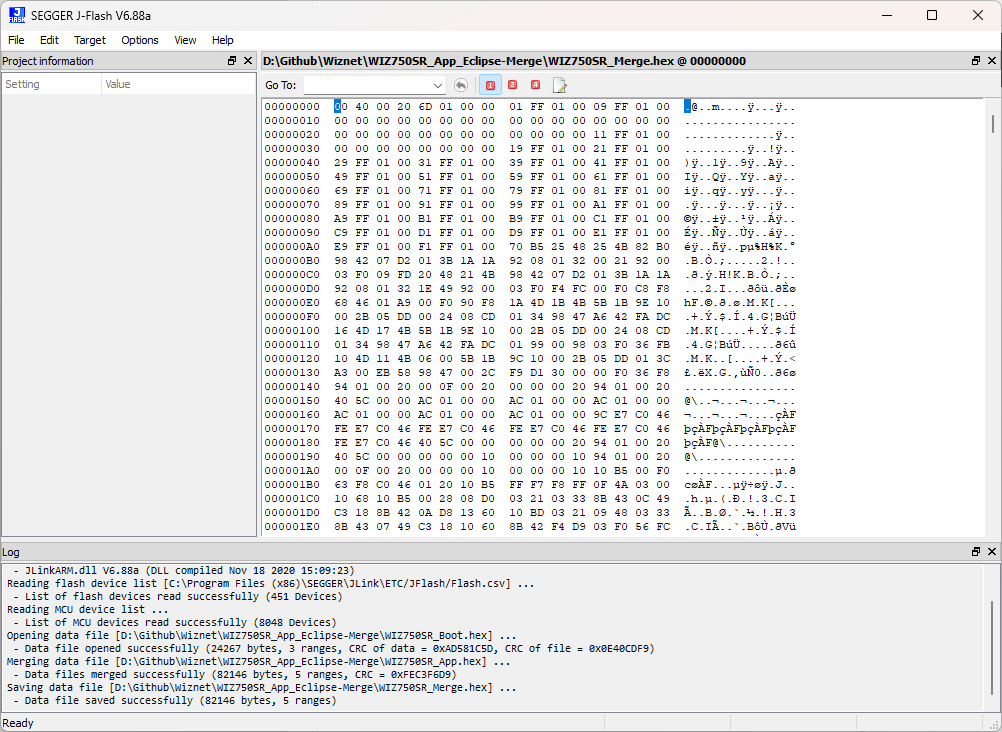Open the View menu
Image resolution: width=1002 pixels, height=732 pixels.
coord(185,40)
